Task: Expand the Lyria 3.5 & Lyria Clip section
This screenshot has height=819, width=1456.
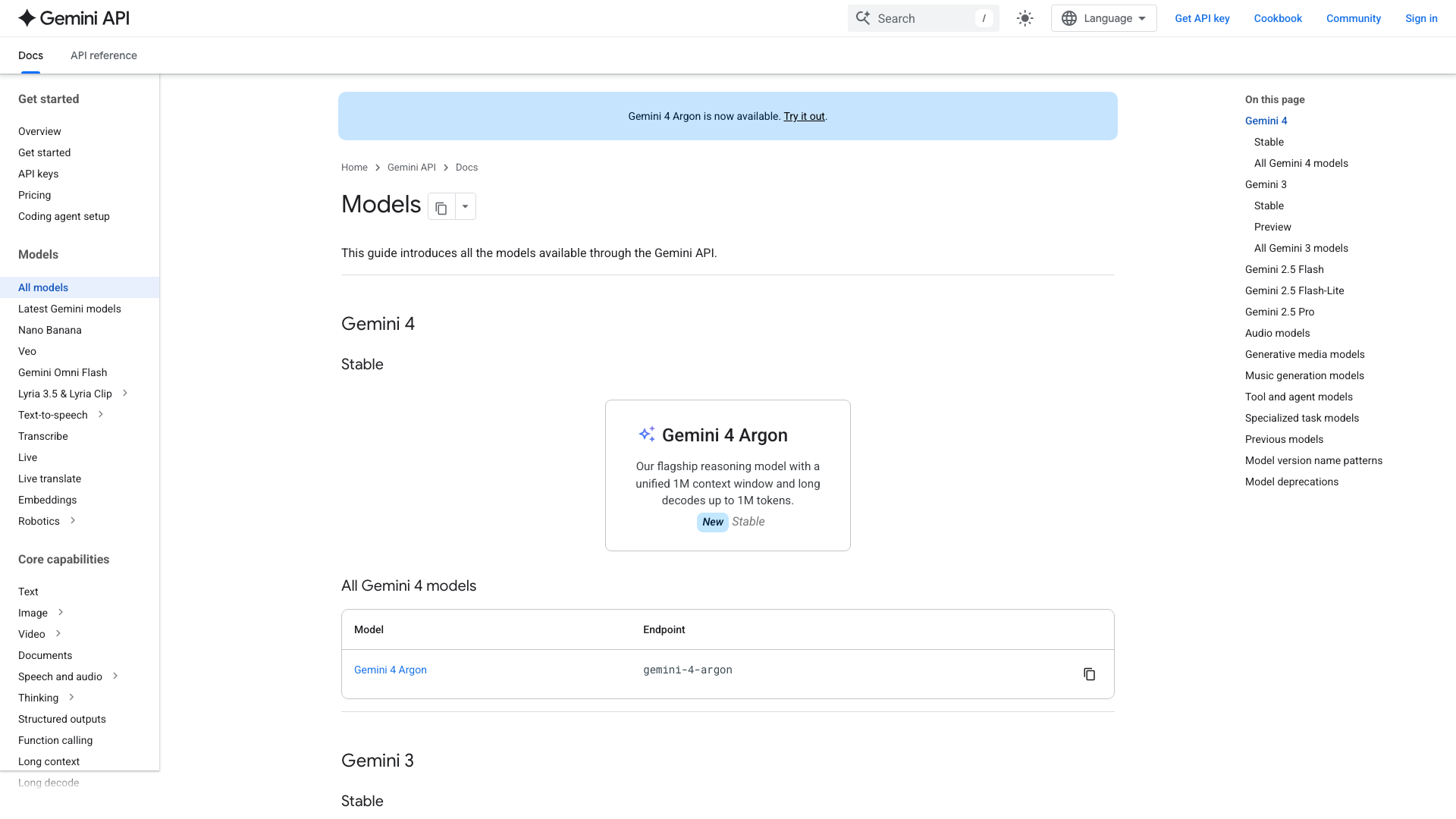Action: pyautogui.click(x=125, y=394)
